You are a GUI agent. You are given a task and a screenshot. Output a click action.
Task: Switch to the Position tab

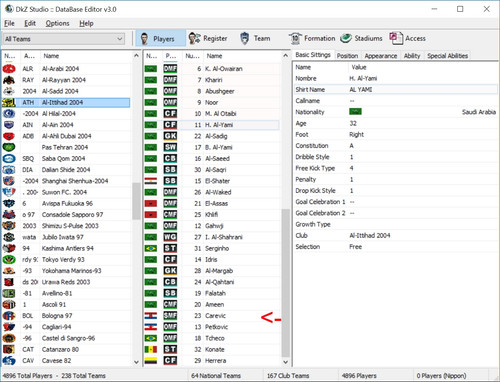(x=347, y=56)
